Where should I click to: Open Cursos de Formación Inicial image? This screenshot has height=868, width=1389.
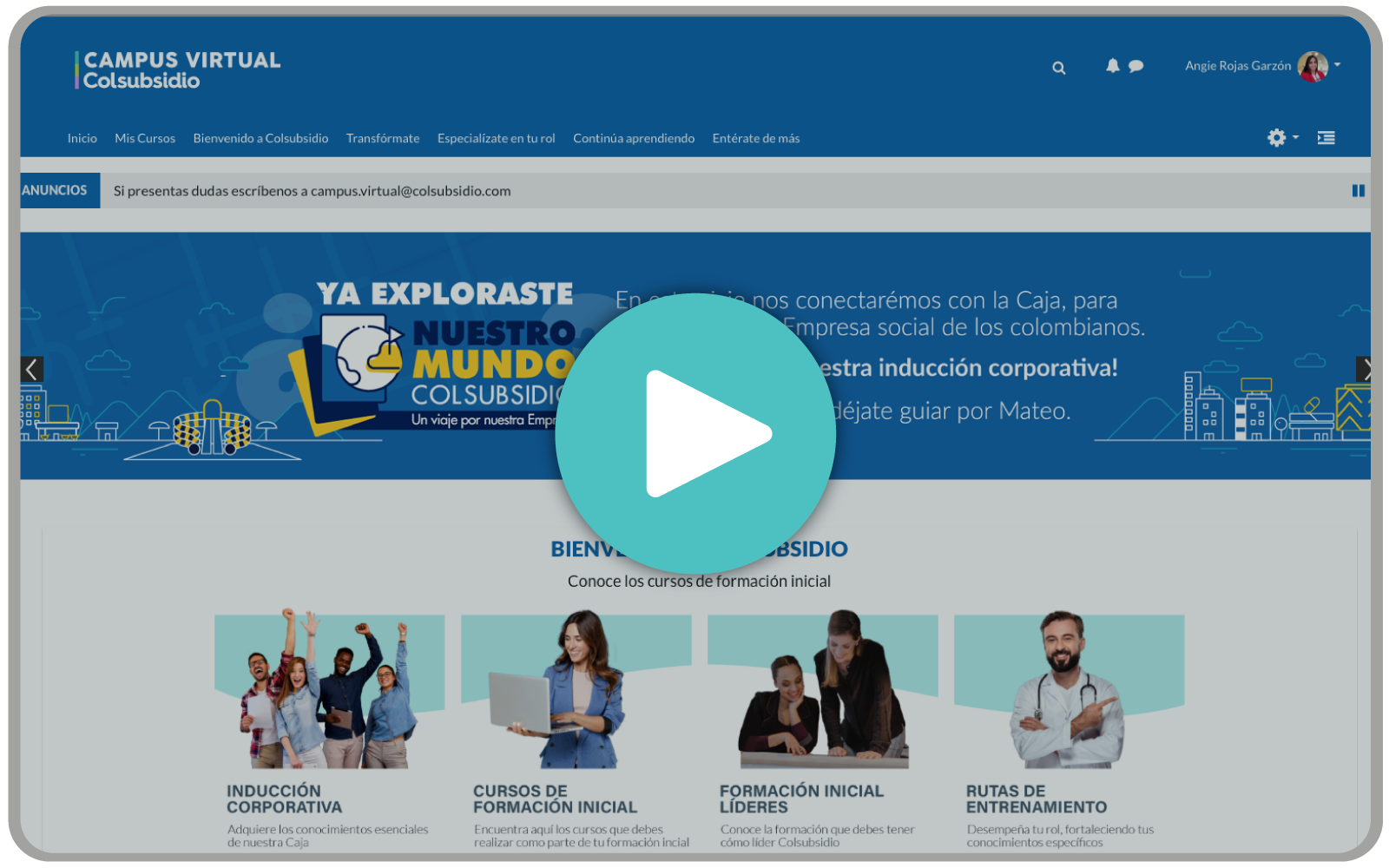[576, 689]
